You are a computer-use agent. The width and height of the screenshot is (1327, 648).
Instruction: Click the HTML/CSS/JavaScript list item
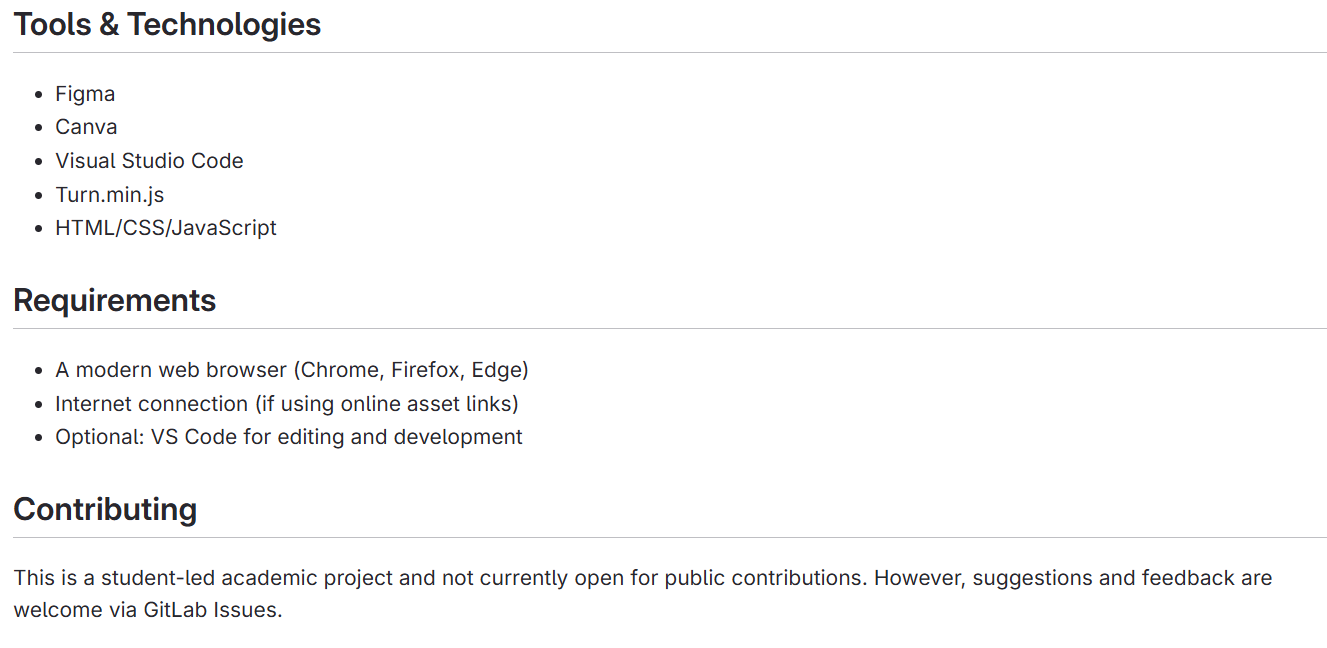(x=166, y=228)
